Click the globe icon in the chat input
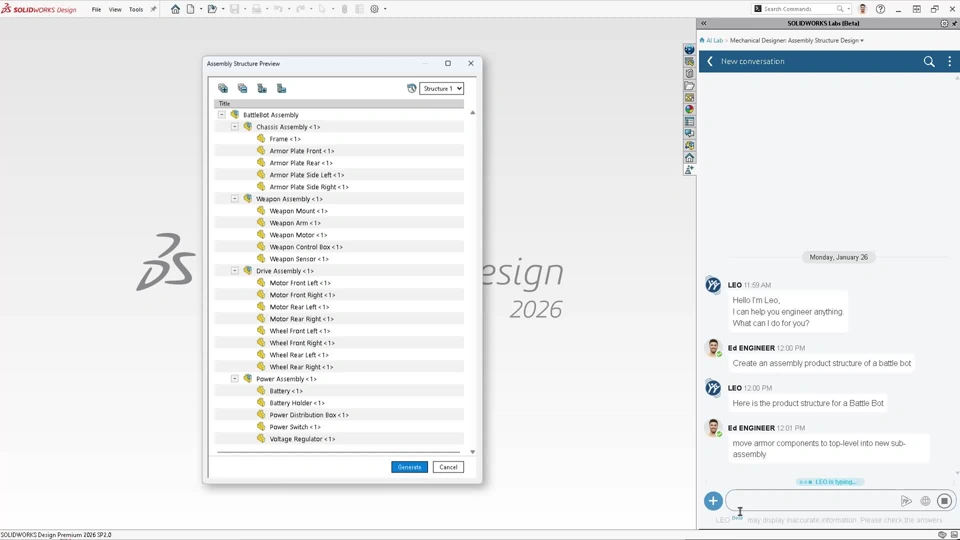This screenshot has width=960, height=540. pyautogui.click(x=925, y=501)
